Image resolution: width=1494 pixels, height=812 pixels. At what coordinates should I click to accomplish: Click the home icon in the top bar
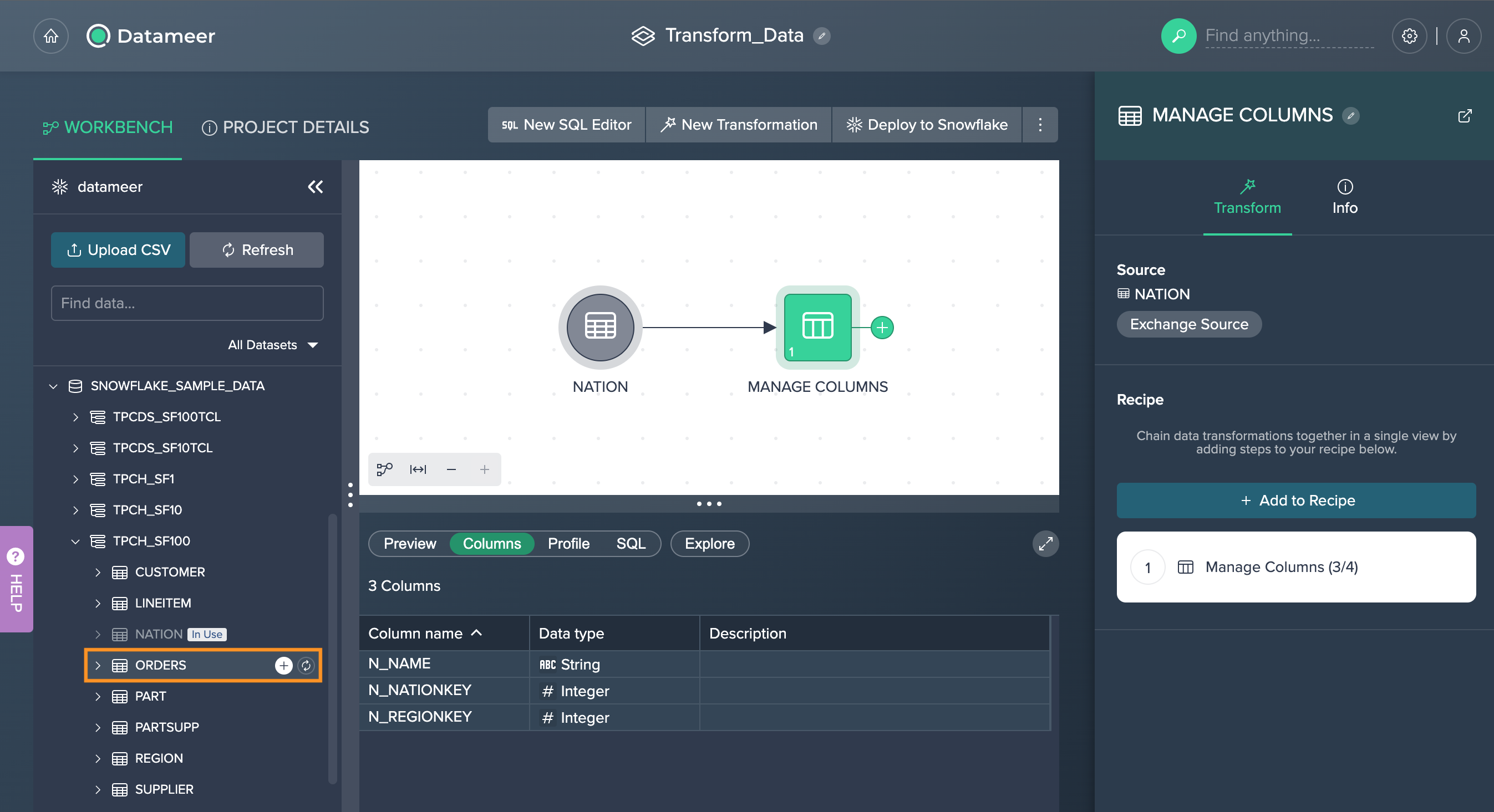coord(50,35)
